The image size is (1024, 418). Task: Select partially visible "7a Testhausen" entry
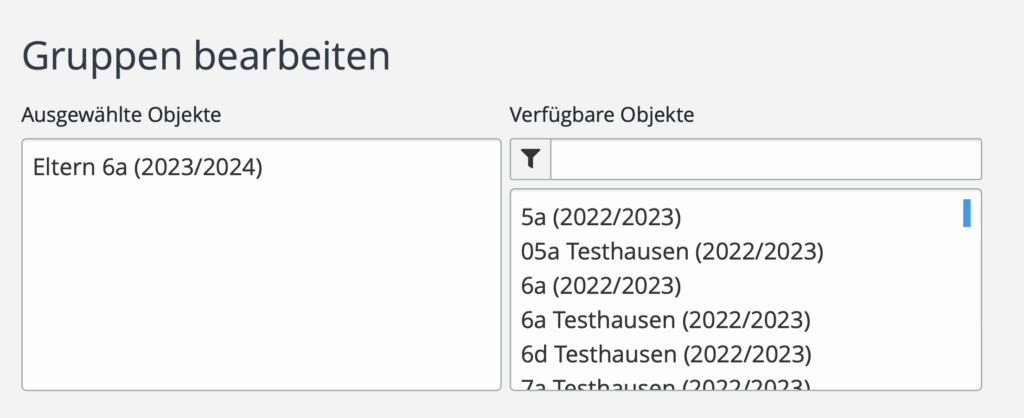click(x=665, y=385)
